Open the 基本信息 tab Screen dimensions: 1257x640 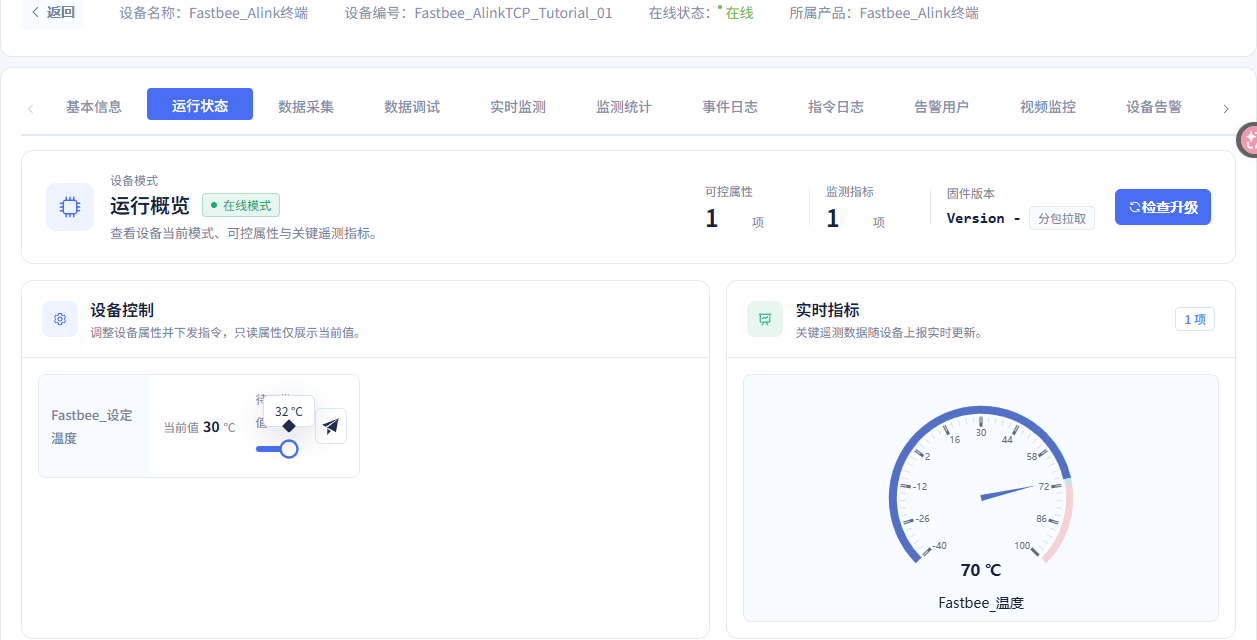click(94, 107)
